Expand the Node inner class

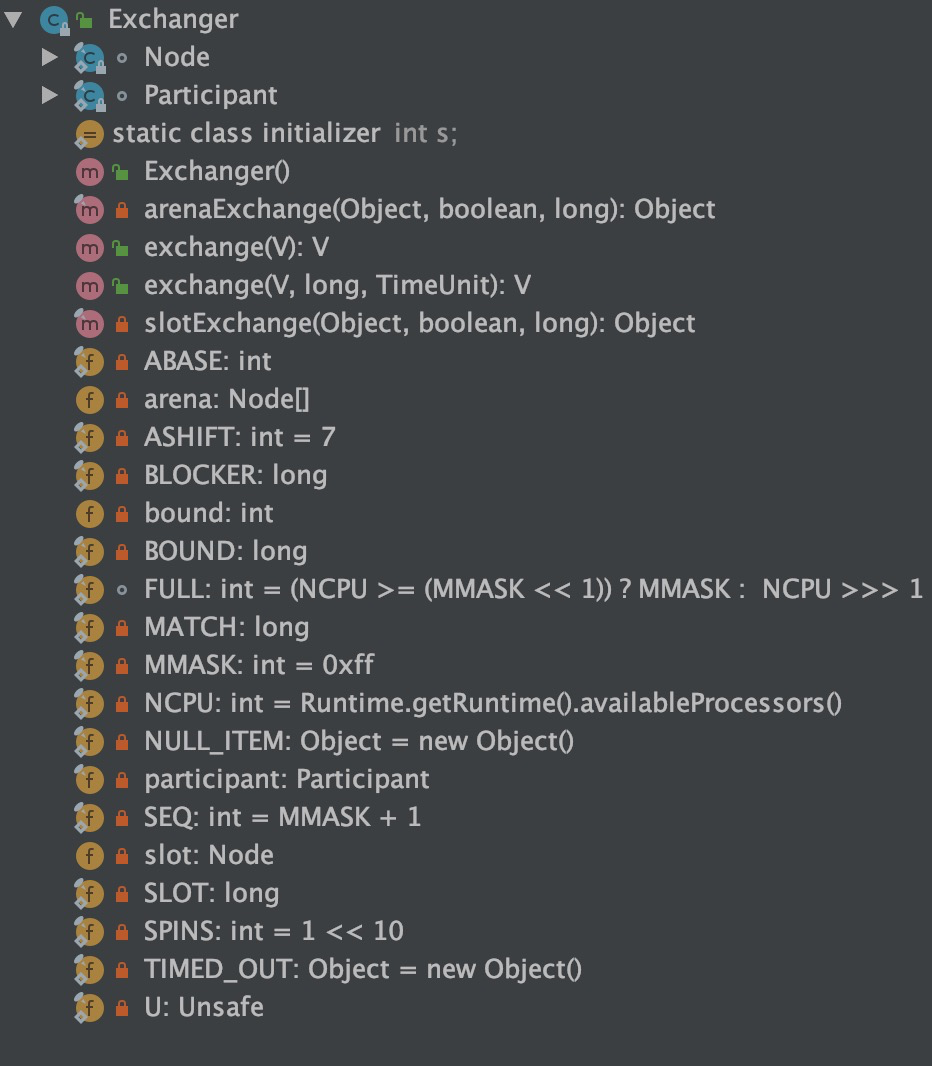[51, 56]
